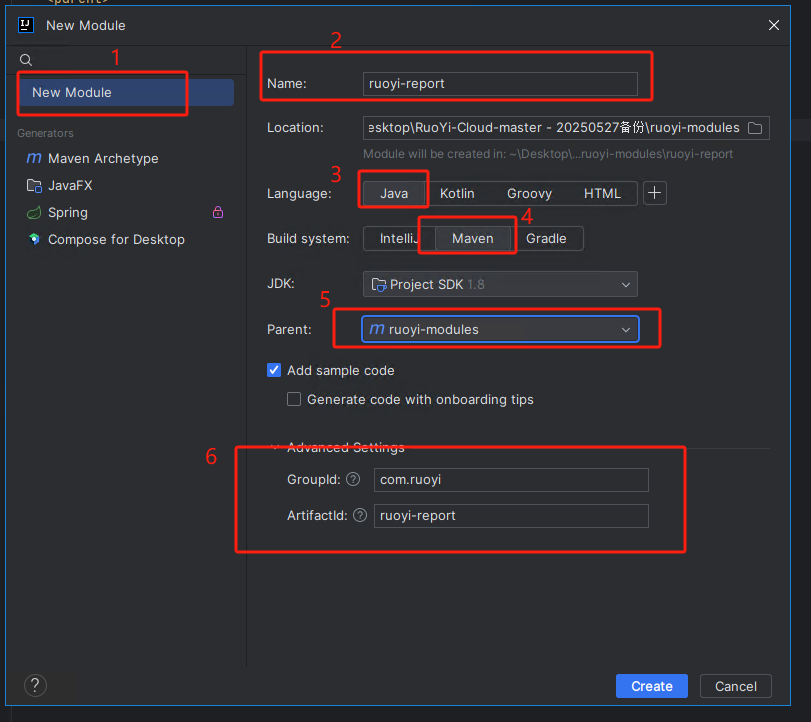Choose Maven Archetype generator

tap(102, 158)
